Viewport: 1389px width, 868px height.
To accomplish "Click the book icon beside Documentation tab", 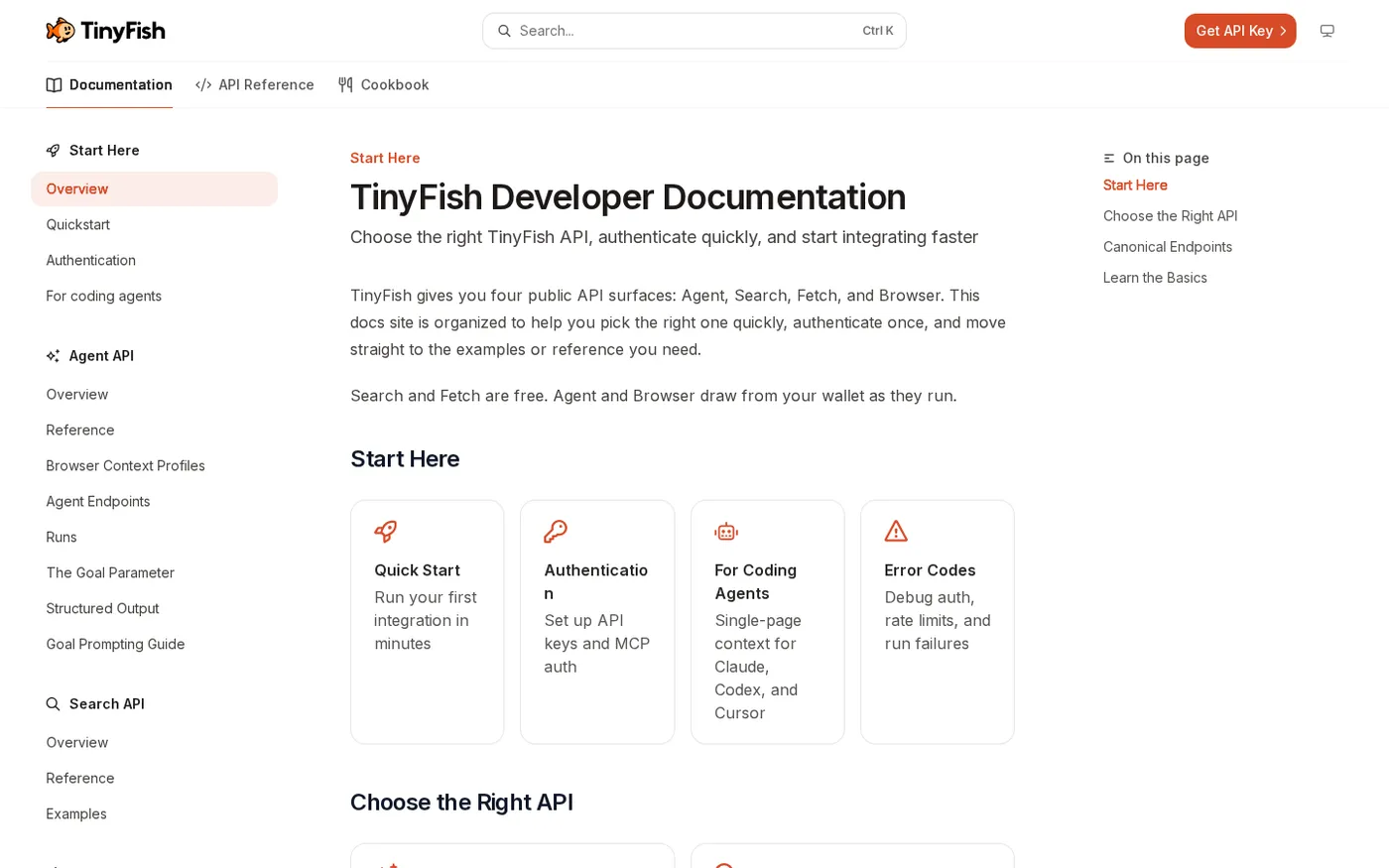I will (54, 85).
